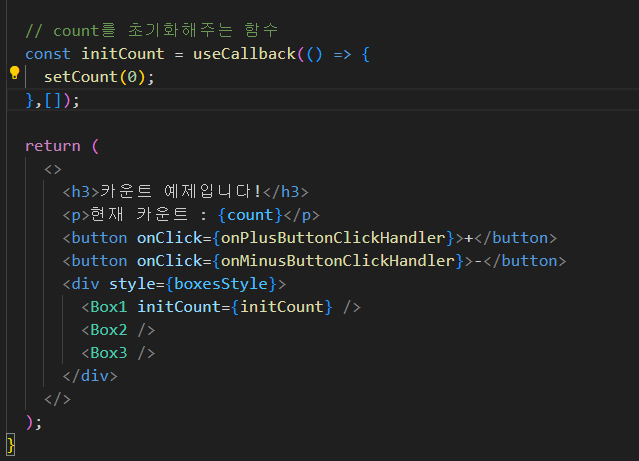Image resolution: width=639 pixels, height=461 pixels.
Task: Click the 'initCount' prop value in braces
Action: pyautogui.click(x=282, y=307)
